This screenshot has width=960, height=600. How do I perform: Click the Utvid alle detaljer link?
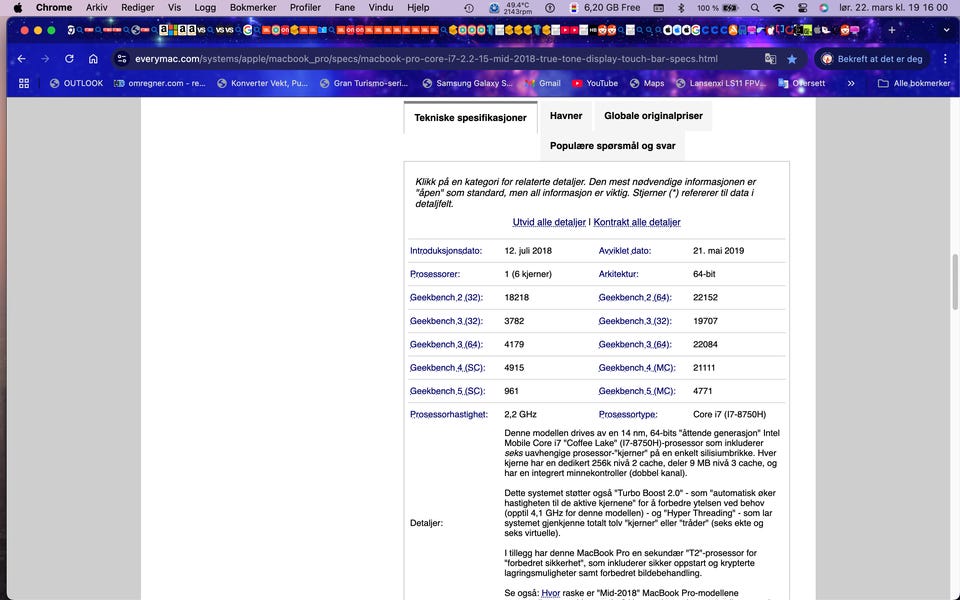click(x=549, y=222)
